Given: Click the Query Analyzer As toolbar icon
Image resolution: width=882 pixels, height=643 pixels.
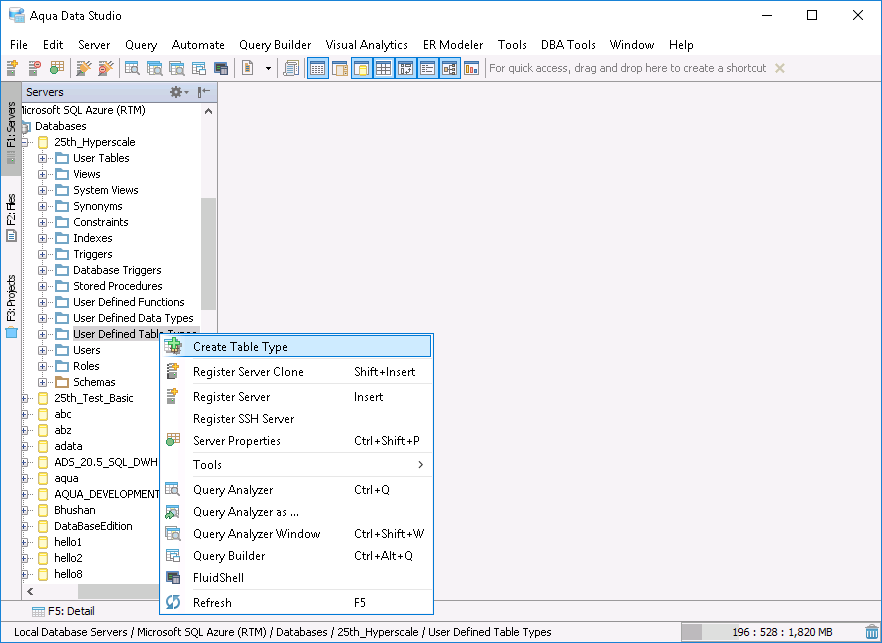Looking at the screenshot, I should tap(155, 68).
